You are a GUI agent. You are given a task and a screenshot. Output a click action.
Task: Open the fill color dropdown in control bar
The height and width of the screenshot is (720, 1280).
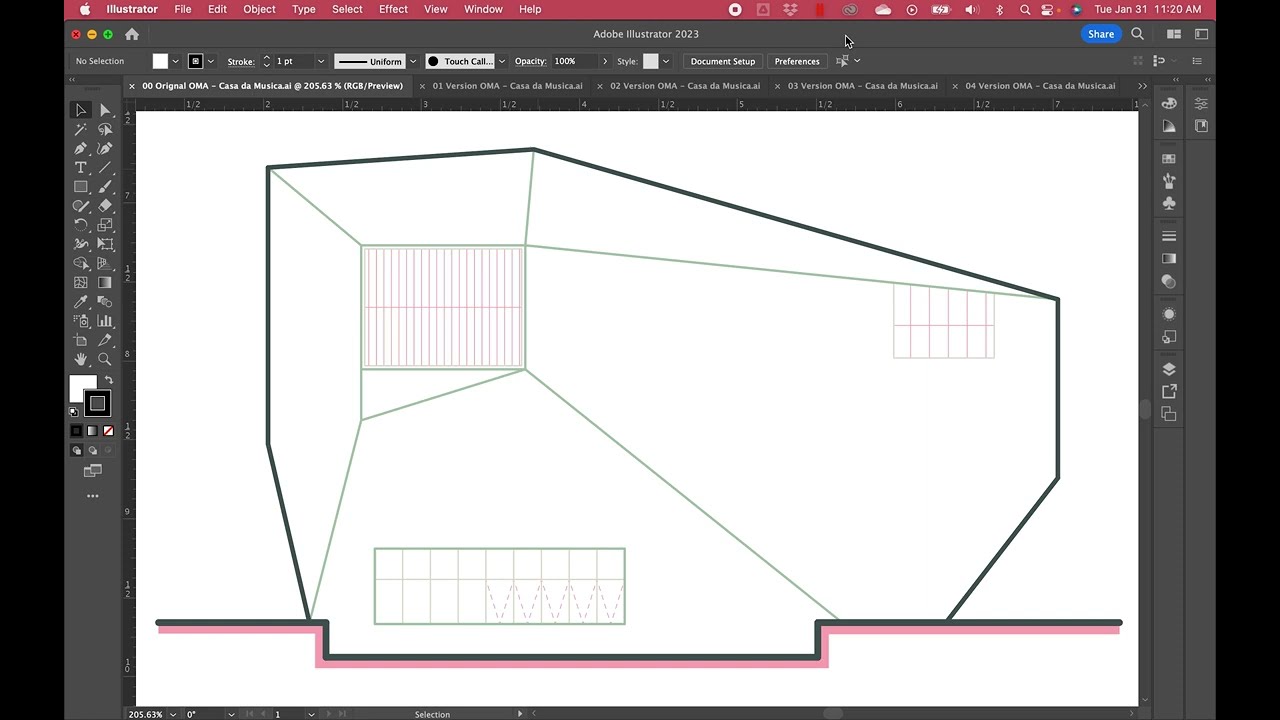(x=175, y=61)
